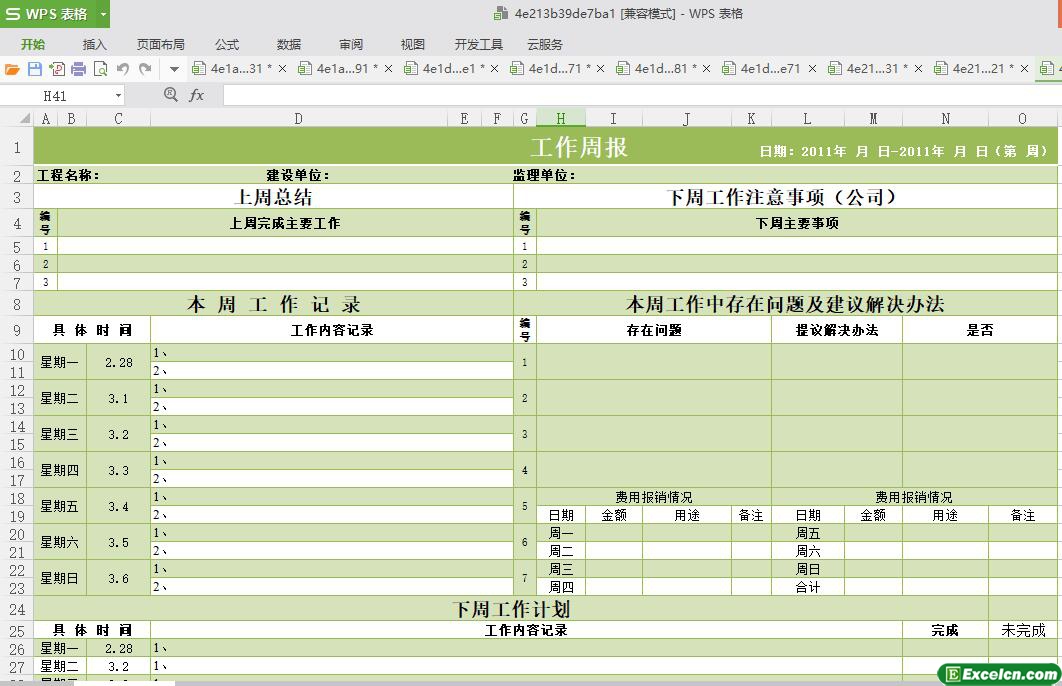Click the Print icon
Image resolution: width=1062 pixels, height=686 pixels.
(x=78, y=69)
